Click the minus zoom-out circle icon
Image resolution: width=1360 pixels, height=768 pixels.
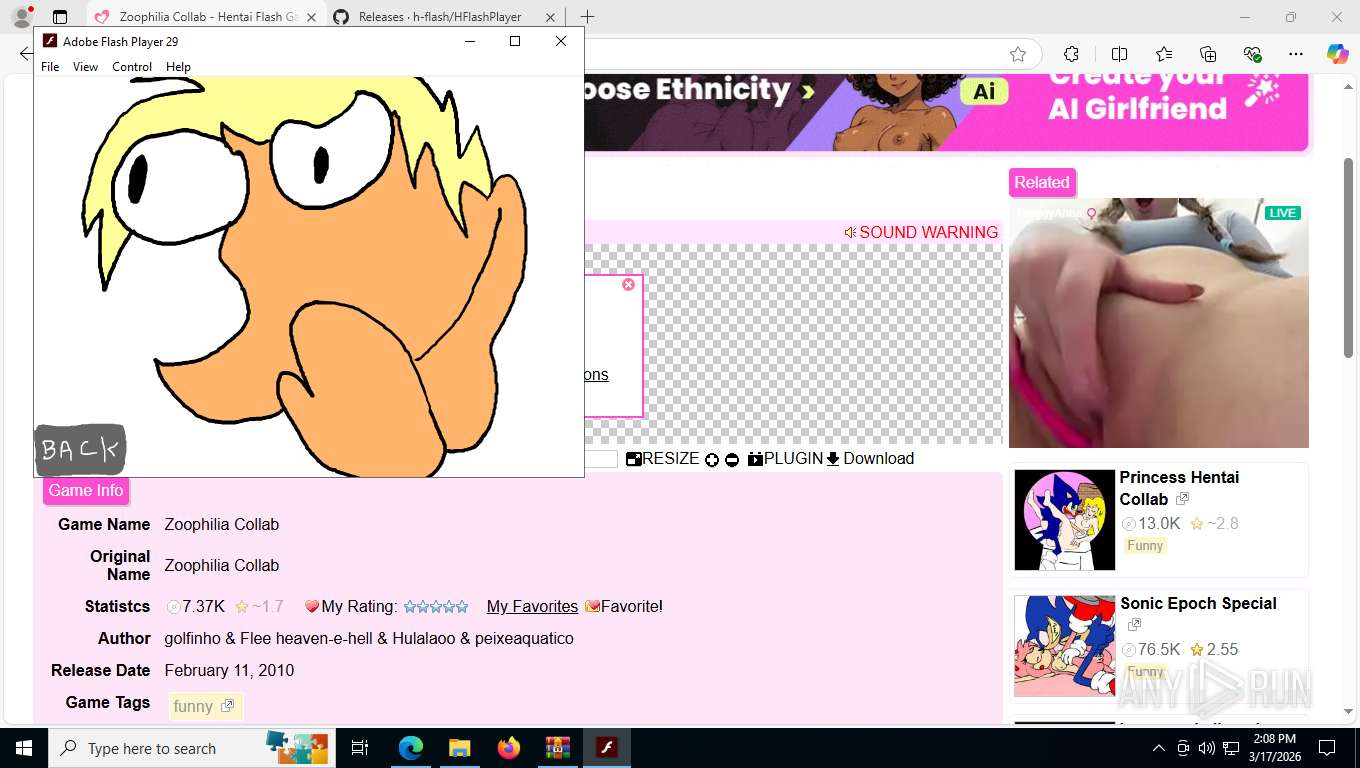(732, 460)
